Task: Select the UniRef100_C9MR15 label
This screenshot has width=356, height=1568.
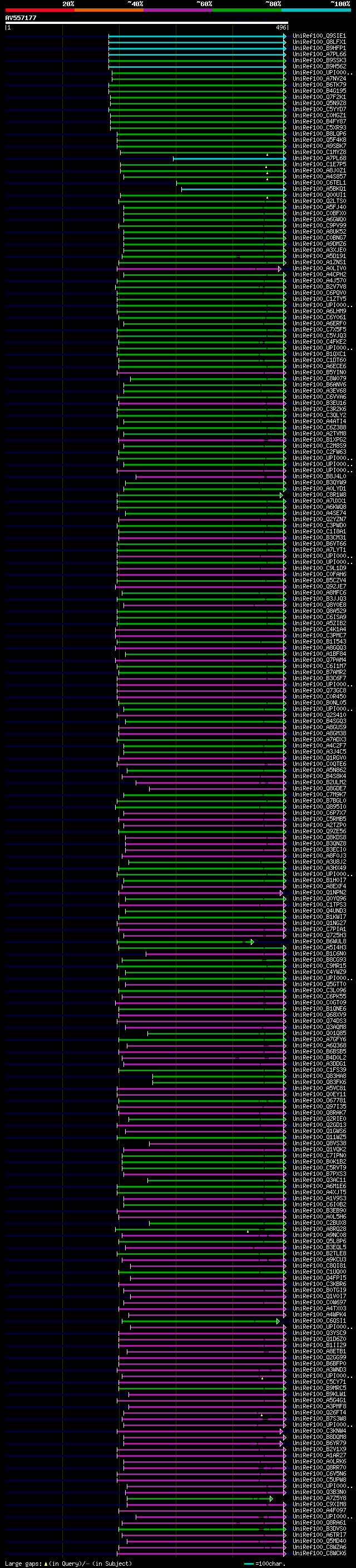Action: [x=319, y=966]
